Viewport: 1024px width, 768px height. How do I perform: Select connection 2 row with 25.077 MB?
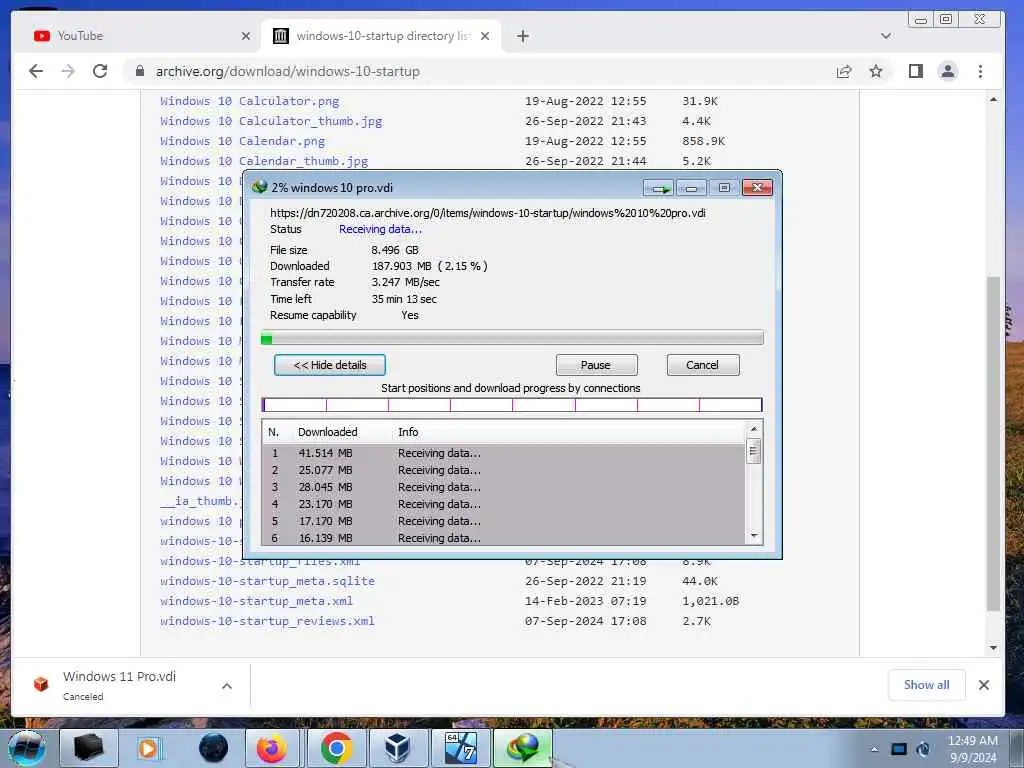pyautogui.click(x=504, y=470)
